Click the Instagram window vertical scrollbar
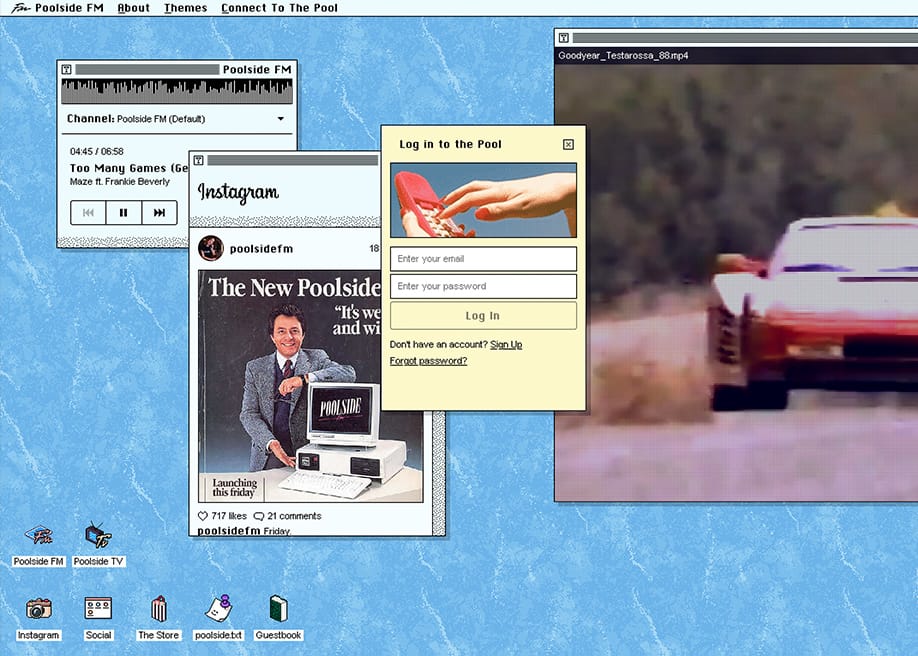The image size is (918, 656). (x=439, y=473)
